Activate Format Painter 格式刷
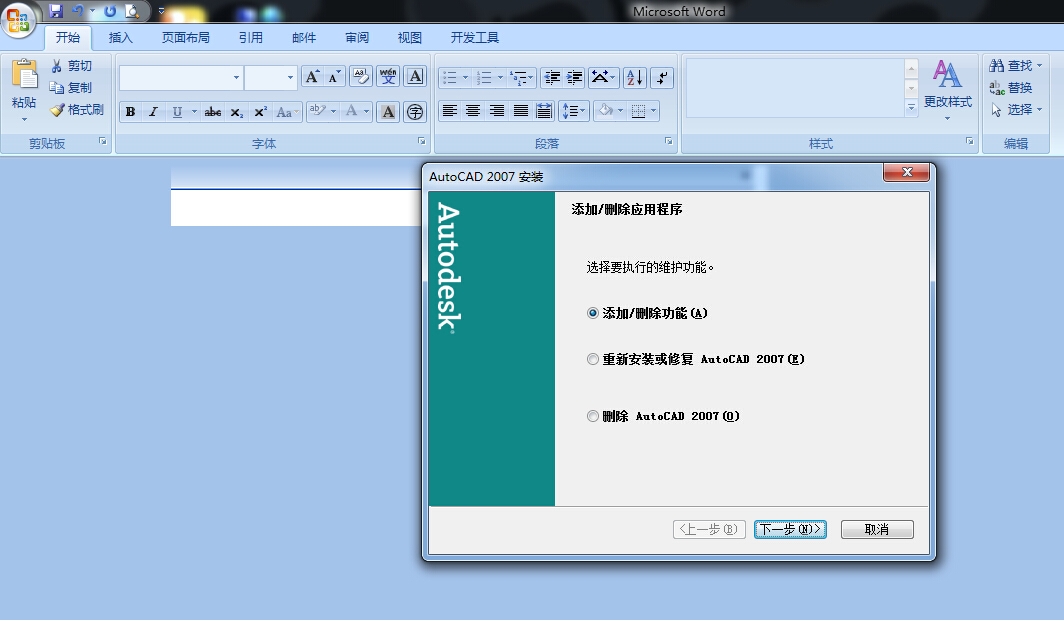The width and height of the screenshot is (1064, 620). (77, 109)
